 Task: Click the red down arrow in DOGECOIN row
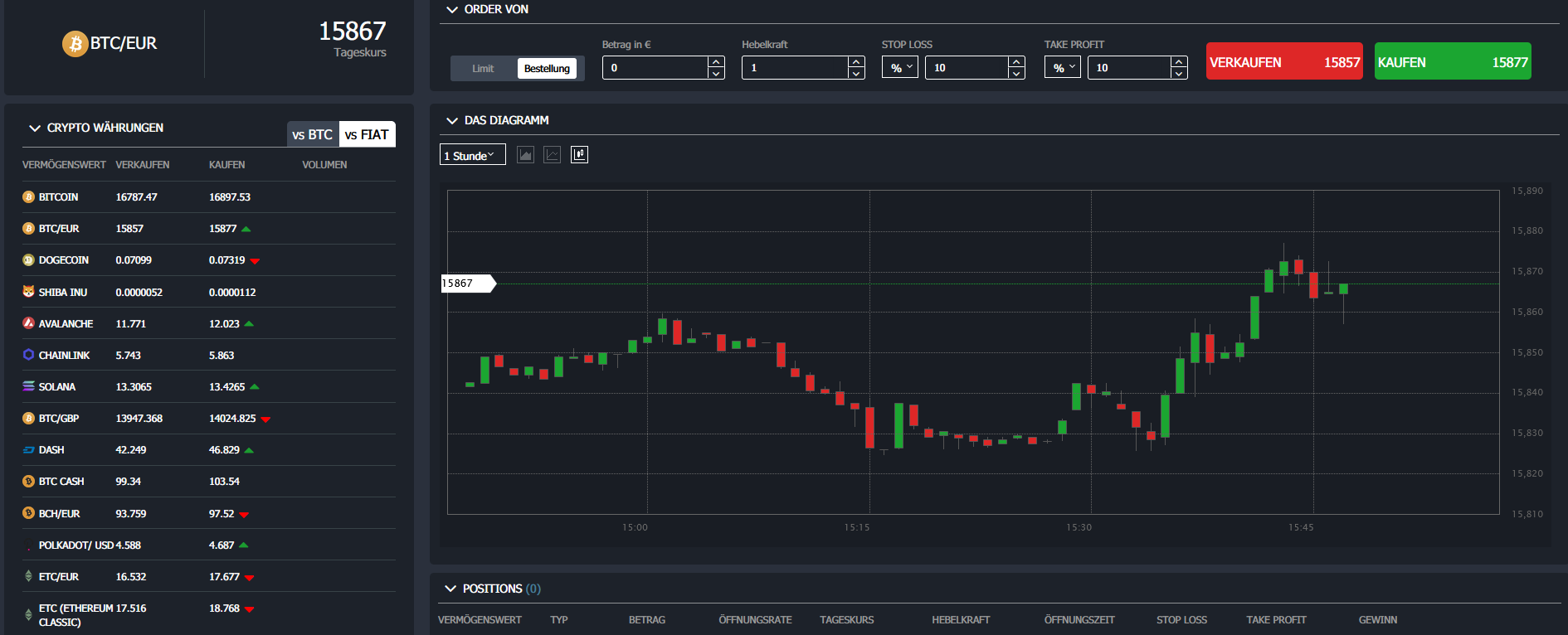[255, 261]
